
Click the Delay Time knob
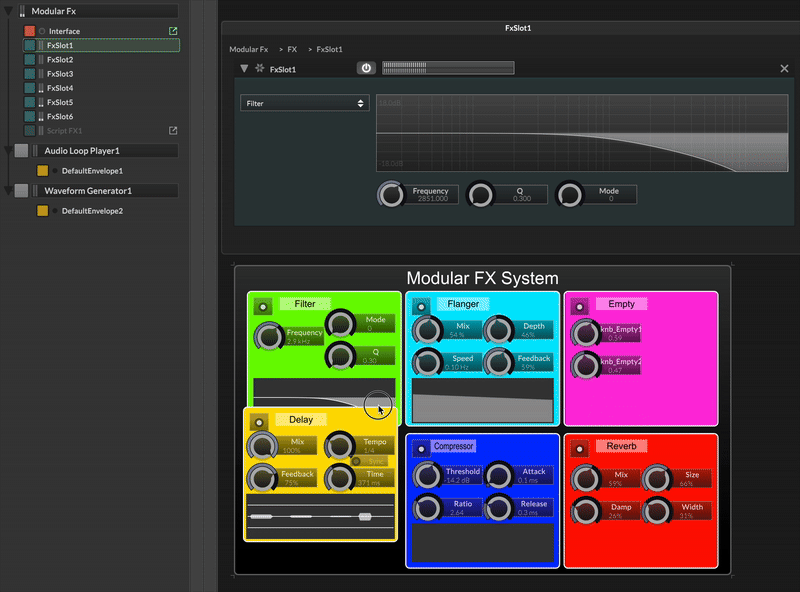click(339, 478)
